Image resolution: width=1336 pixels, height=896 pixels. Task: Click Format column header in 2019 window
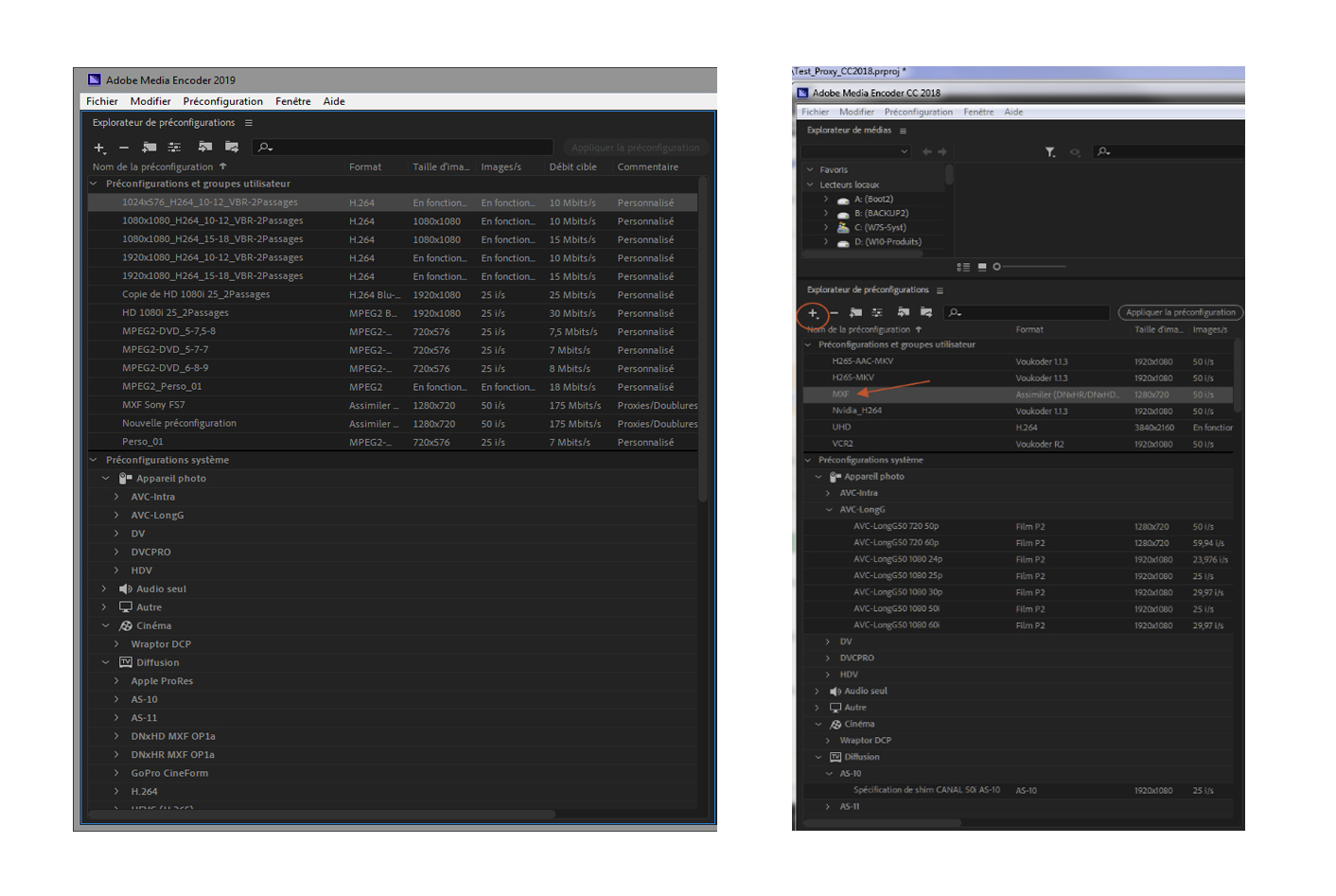(x=365, y=167)
